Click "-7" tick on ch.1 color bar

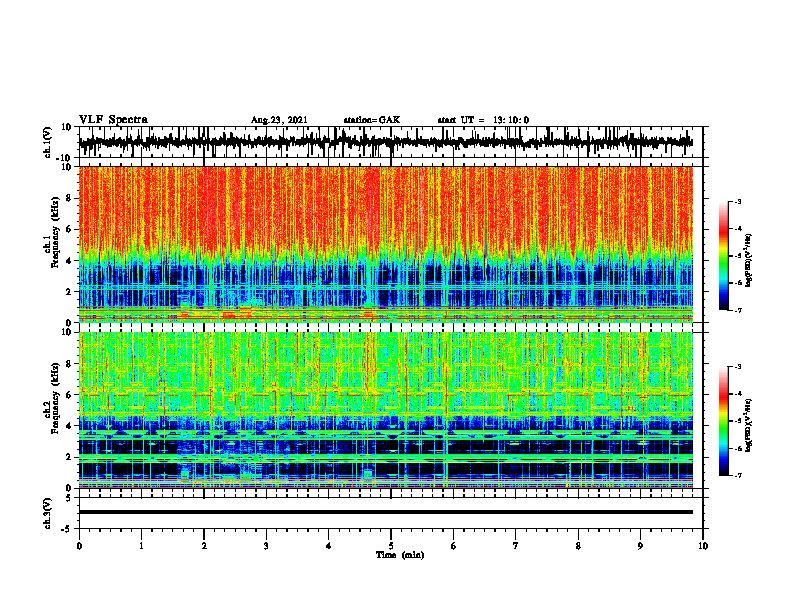(738, 310)
